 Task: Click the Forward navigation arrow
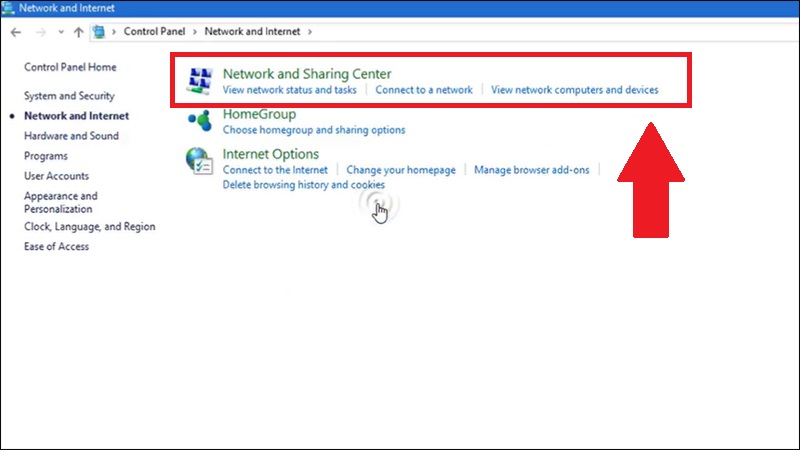[x=40, y=32]
